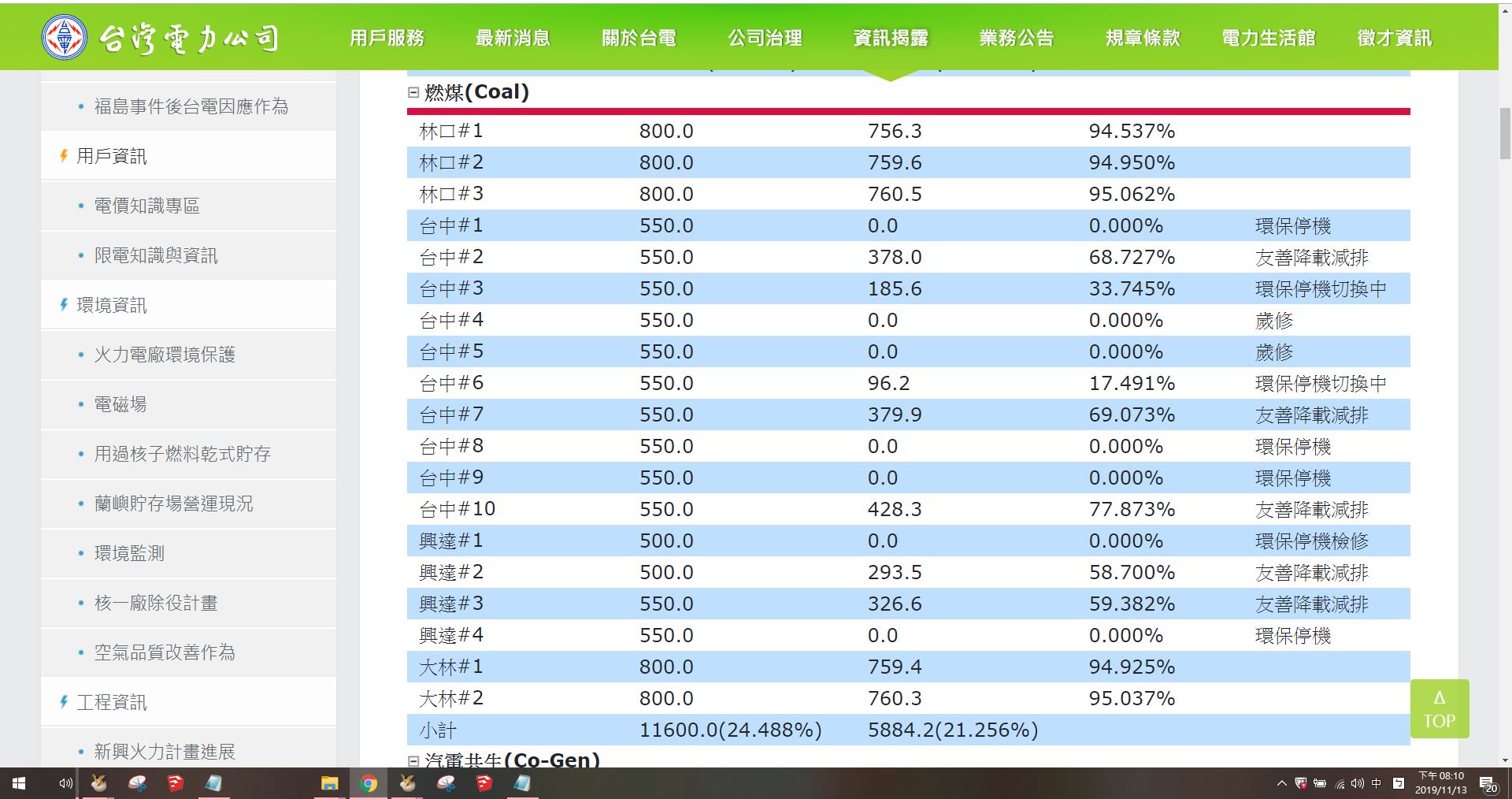Viewport: 1512px width, 799px height.
Task: Click the Taipower company logo
Action: (65, 37)
